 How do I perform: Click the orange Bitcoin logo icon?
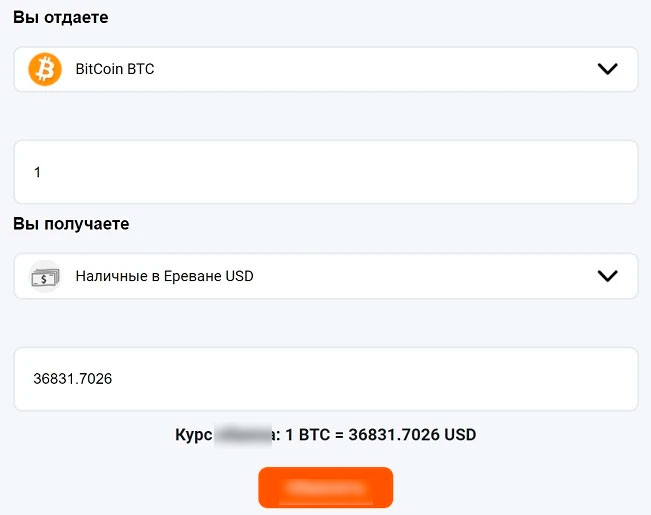tap(44, 69)
